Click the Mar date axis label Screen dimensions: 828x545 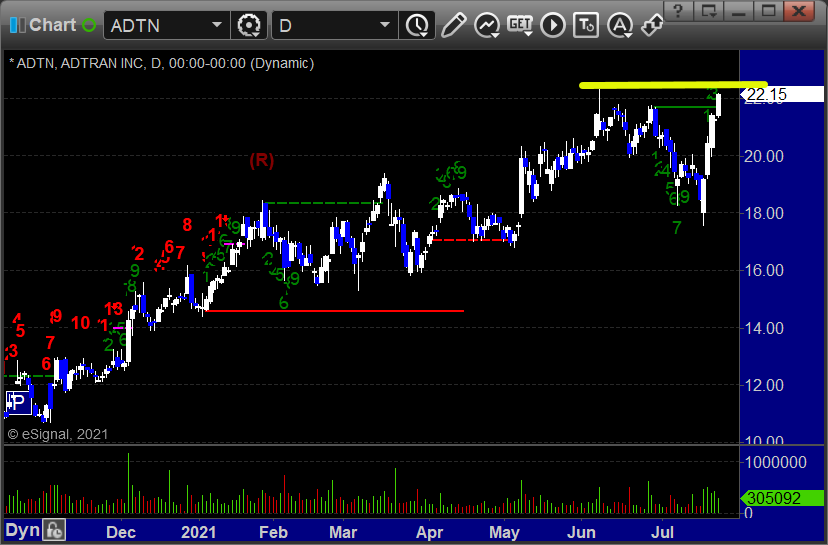(343, 532)
